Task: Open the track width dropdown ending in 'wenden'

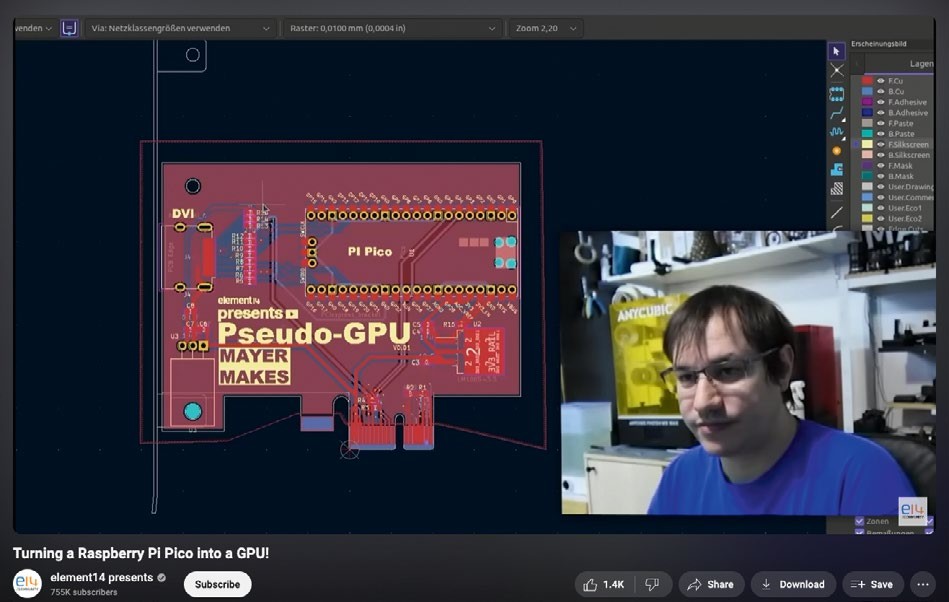Action: (x=33, y=28)
